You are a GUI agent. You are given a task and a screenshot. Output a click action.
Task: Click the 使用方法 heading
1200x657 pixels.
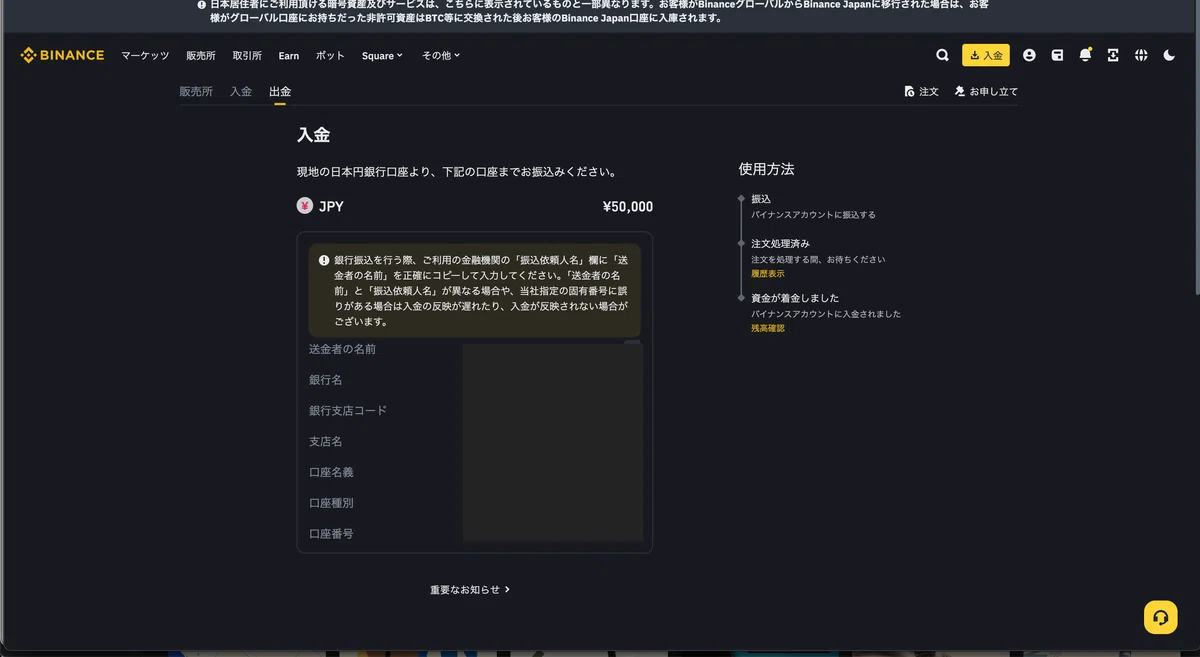766,169
